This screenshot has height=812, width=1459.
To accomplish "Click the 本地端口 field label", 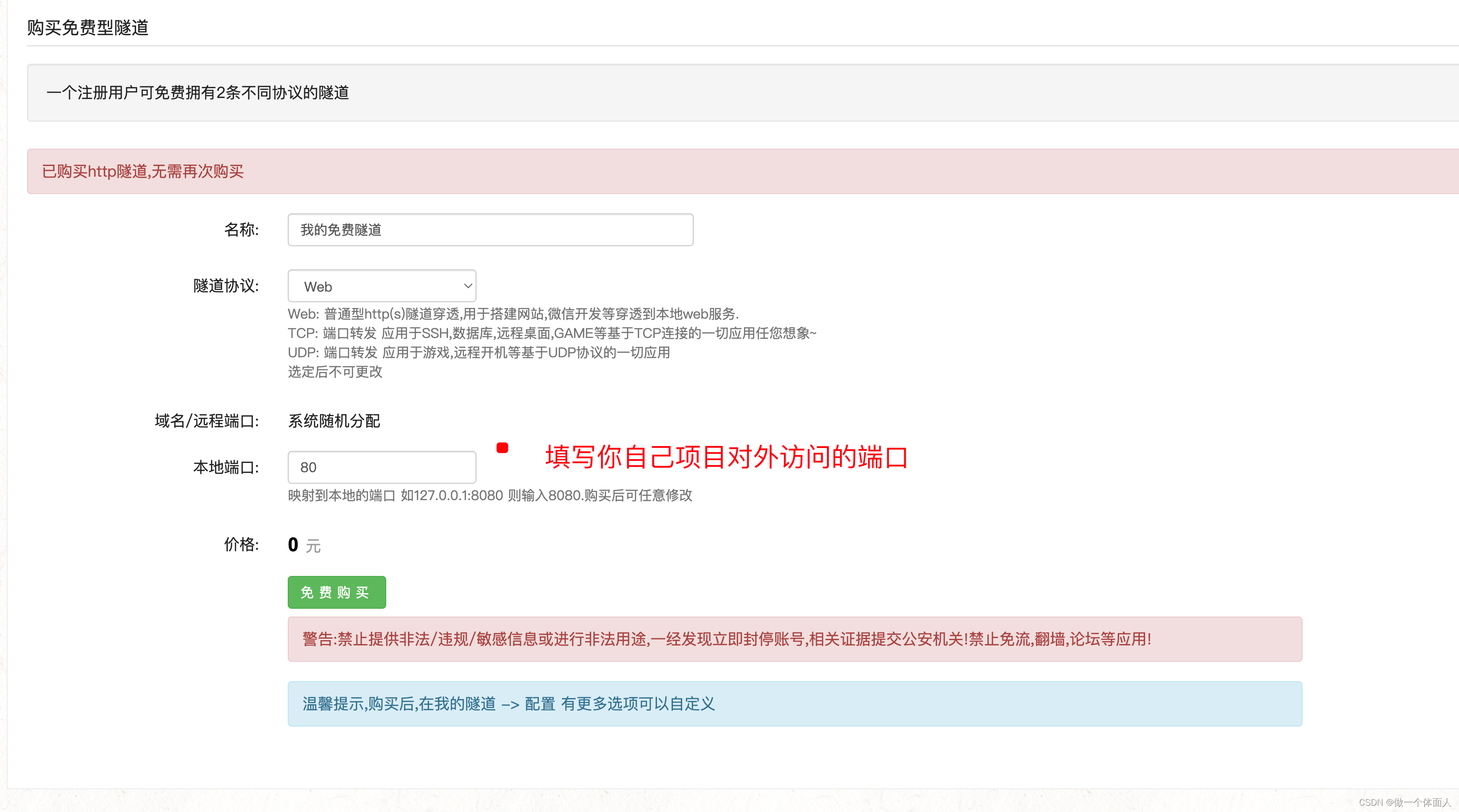I will [x=225, y=467].
